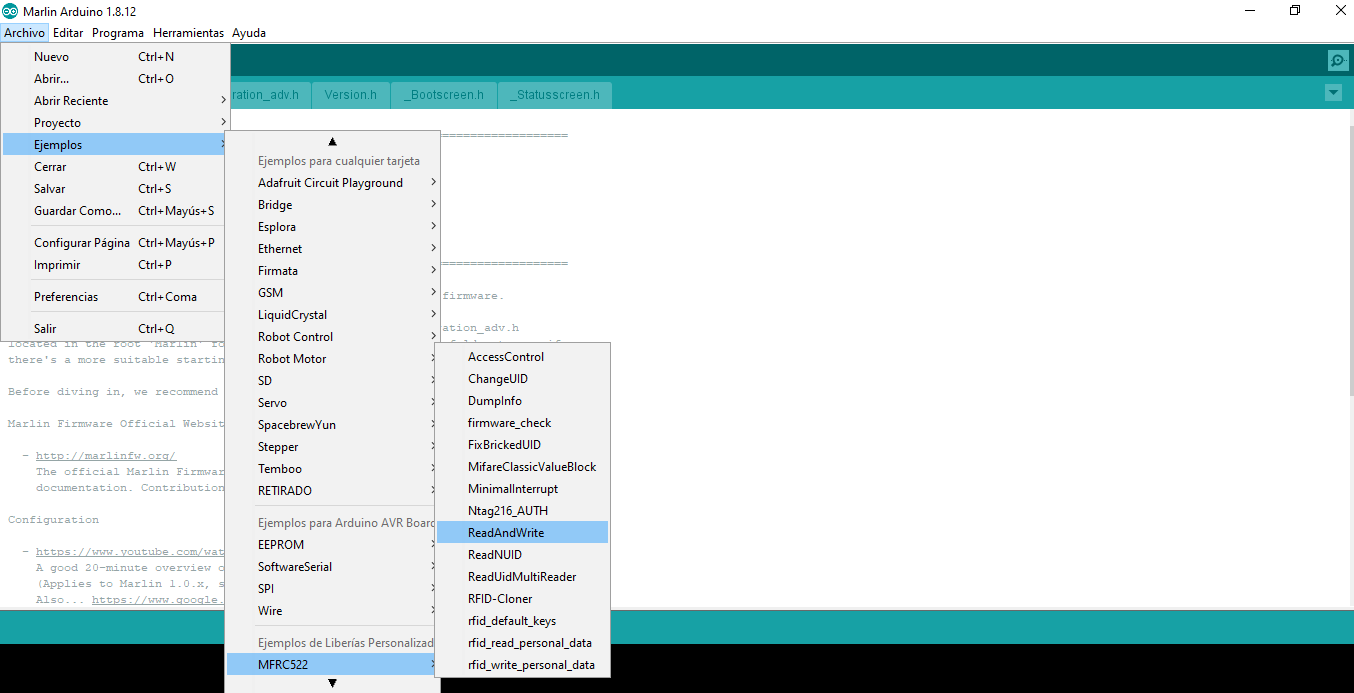Expand Esplora examples submenu

[333, 227]
